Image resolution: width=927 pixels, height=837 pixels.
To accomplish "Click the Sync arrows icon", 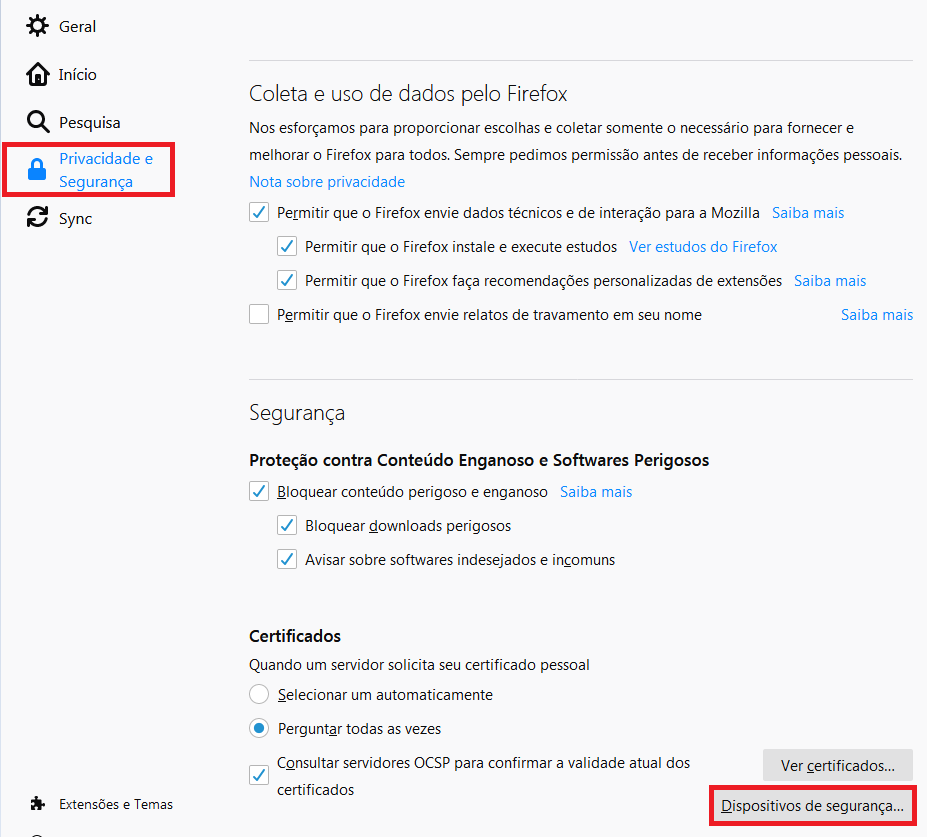I will 38,217.
